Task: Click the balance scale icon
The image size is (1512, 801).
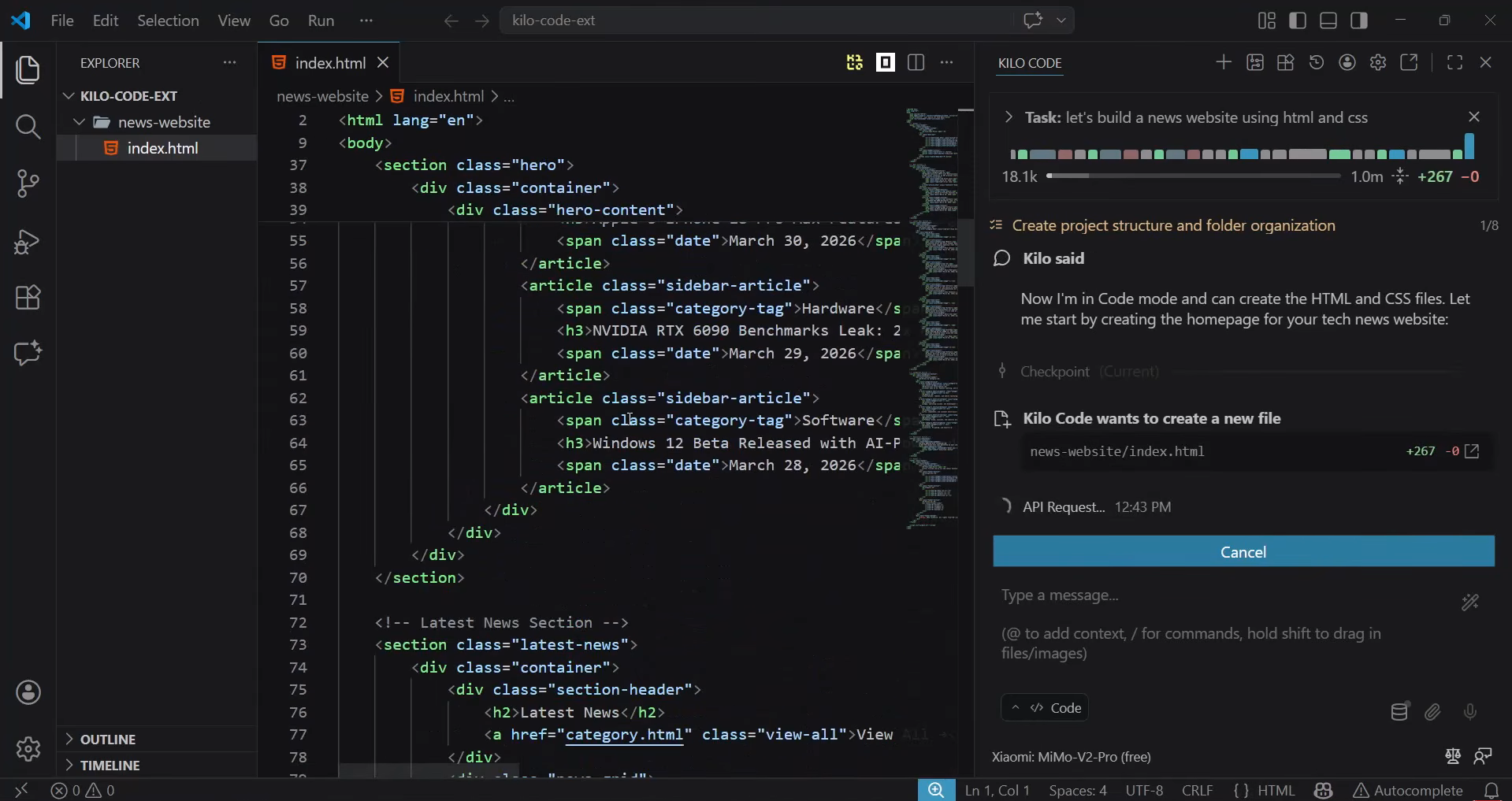Action: click(1453, 756)
